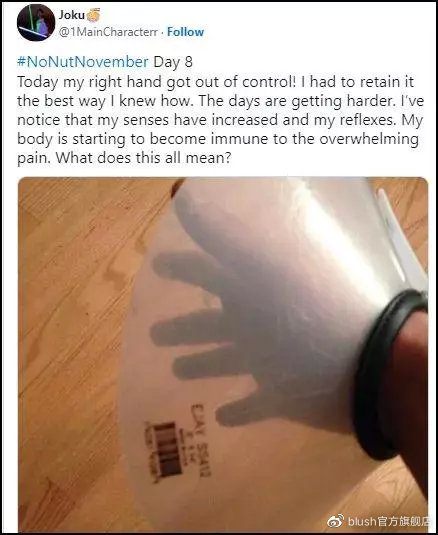Screen dimensions: 438x535
Task: Click the Joku display name
Action: coord(71,15)
